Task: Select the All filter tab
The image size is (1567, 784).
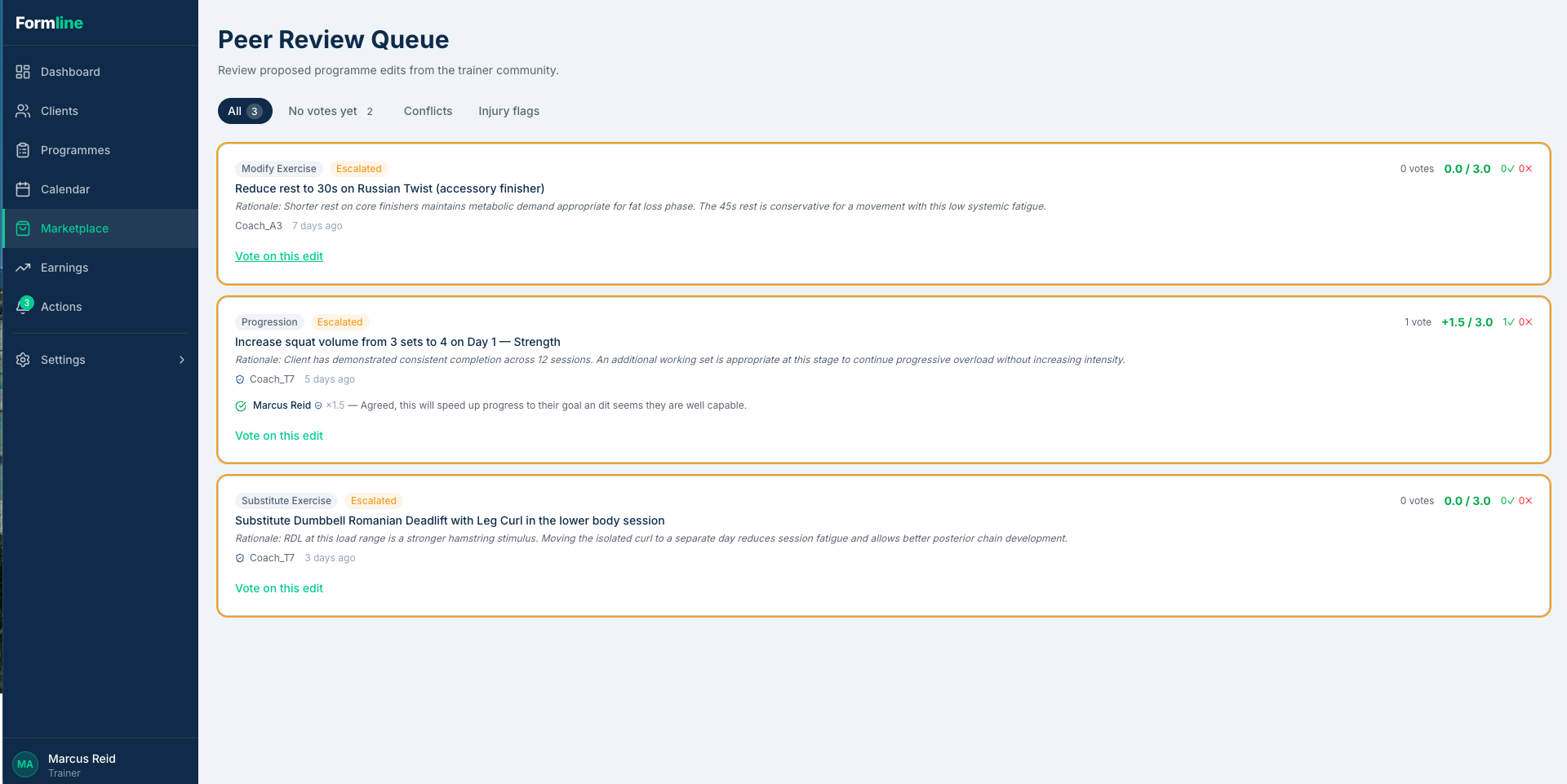Action: point(244,111)
